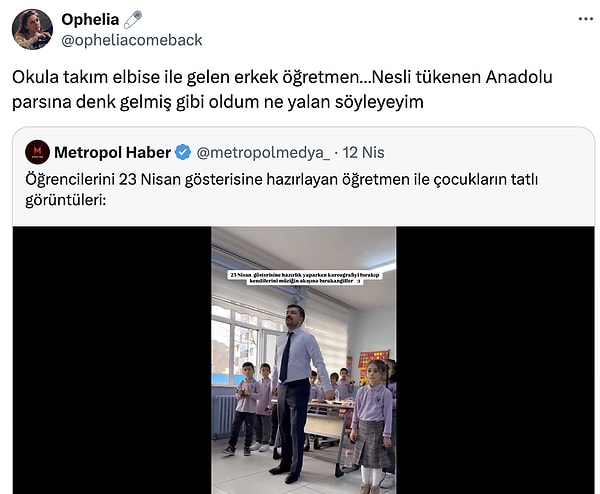The height and width of the screenshot is (494, 600).
Task: Open the Ophelia display name link
Action: [x=90, y=20]
